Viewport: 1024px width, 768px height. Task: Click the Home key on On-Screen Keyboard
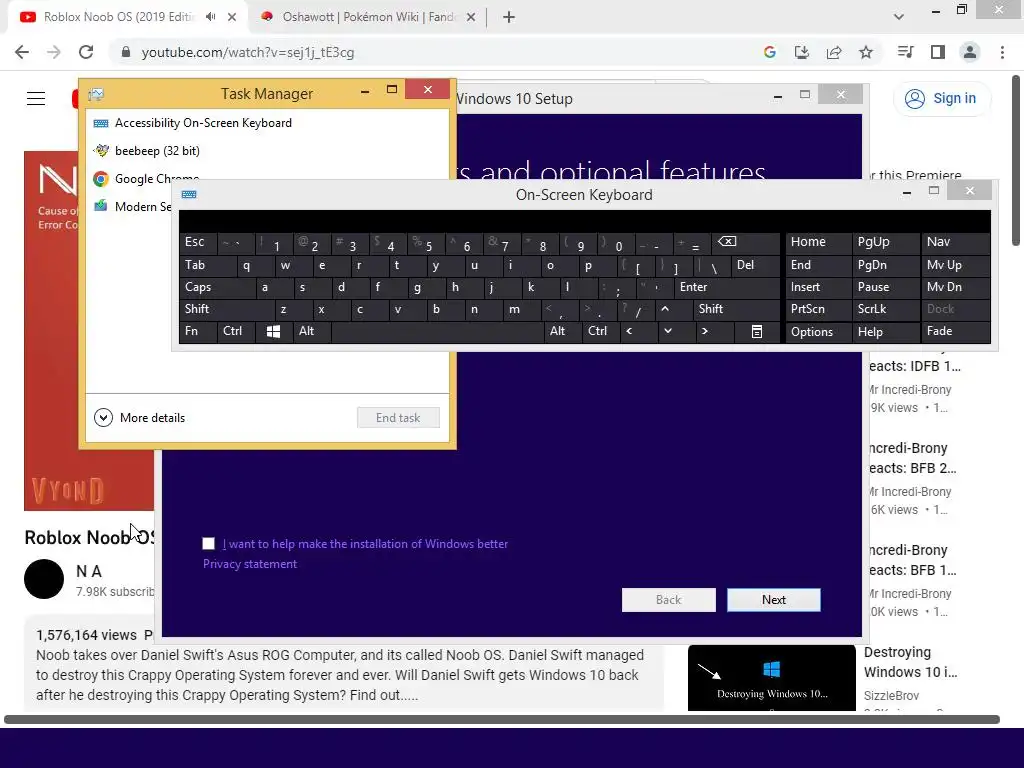818,242
